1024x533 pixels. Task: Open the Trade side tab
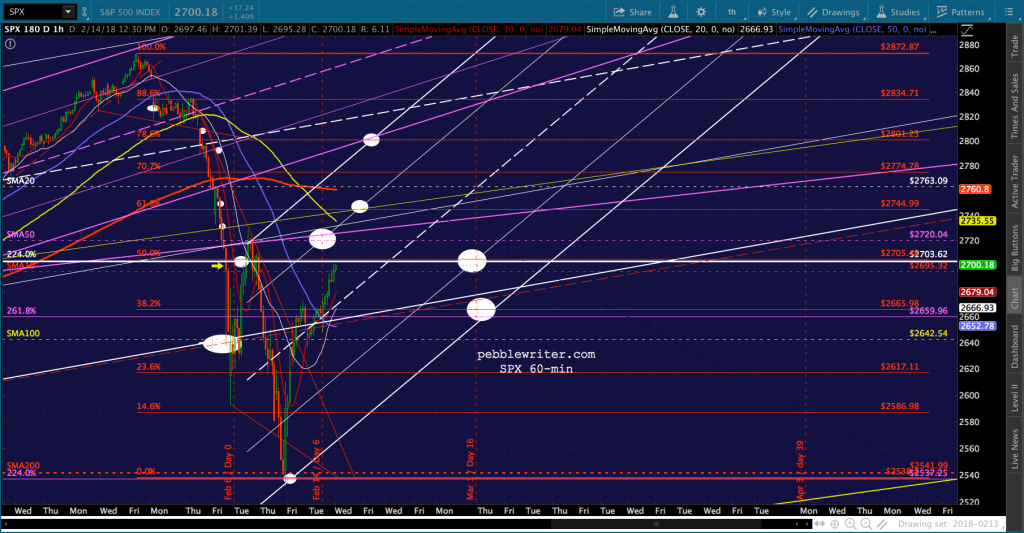coord(1015,46)
